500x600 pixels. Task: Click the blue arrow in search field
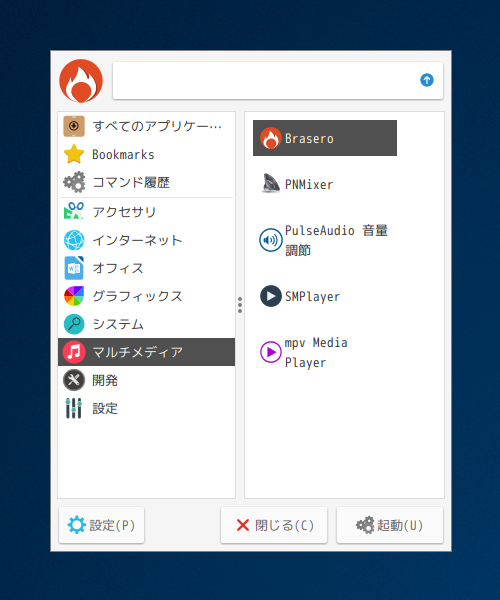(x=427, y=80)
